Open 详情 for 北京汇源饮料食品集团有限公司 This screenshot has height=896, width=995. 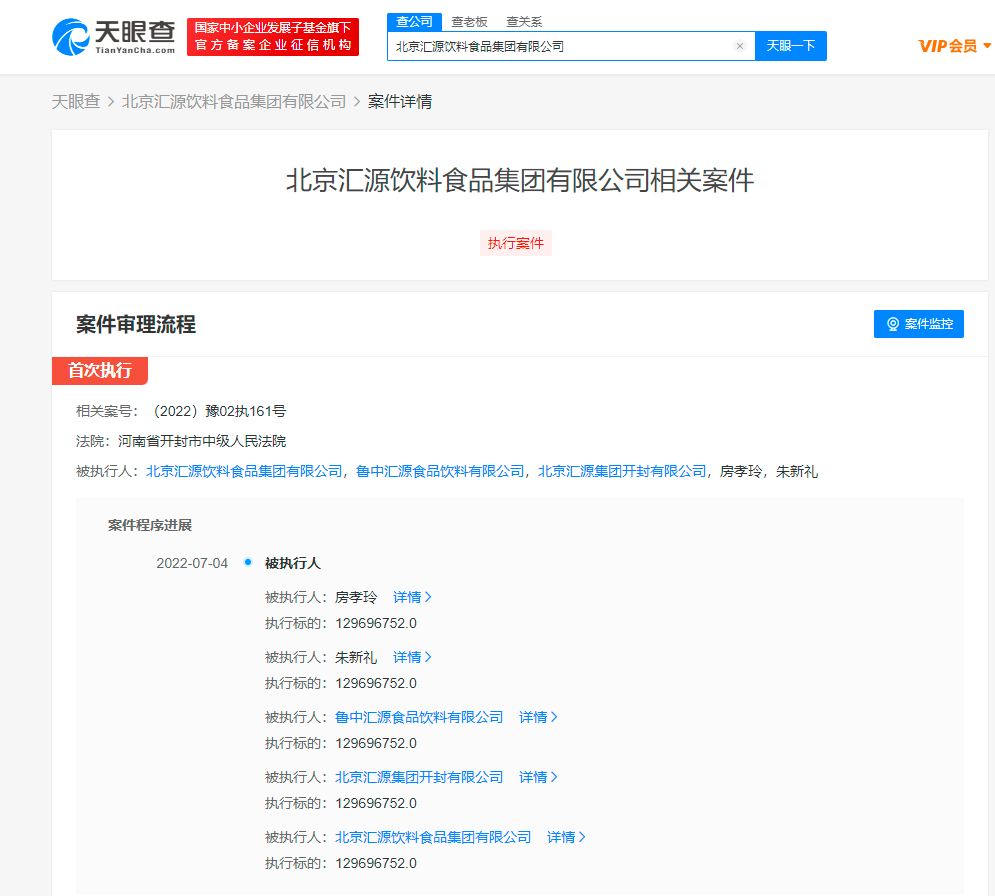click(566, 838)
